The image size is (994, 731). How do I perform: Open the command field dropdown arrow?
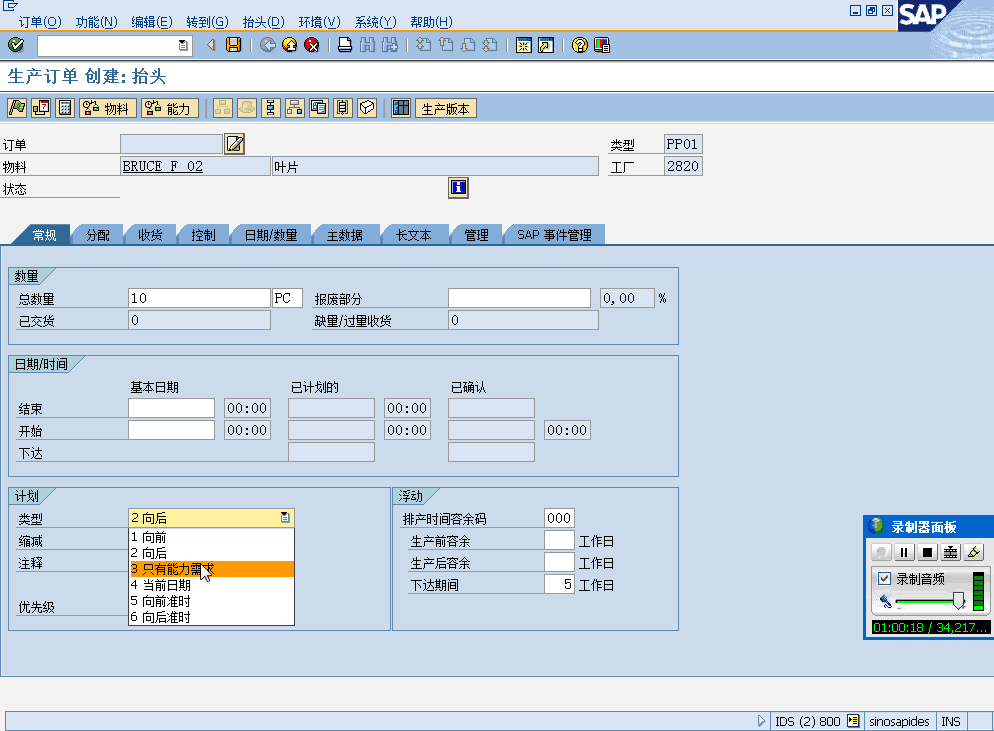pos(182,45)
